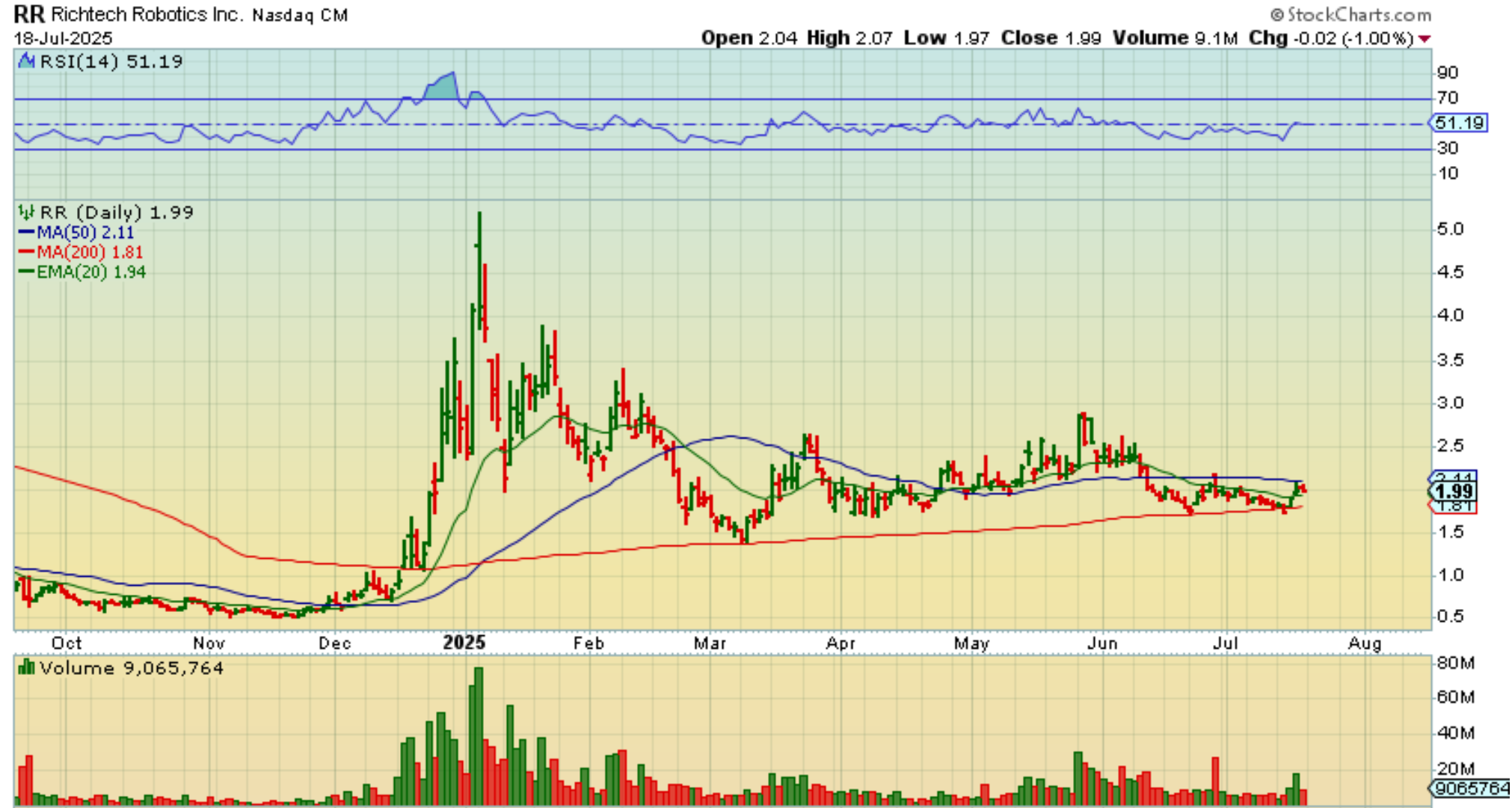
Task: Click the 18-Jul-2025 date label
Action: pyautogui.click(x=63, y=38)
